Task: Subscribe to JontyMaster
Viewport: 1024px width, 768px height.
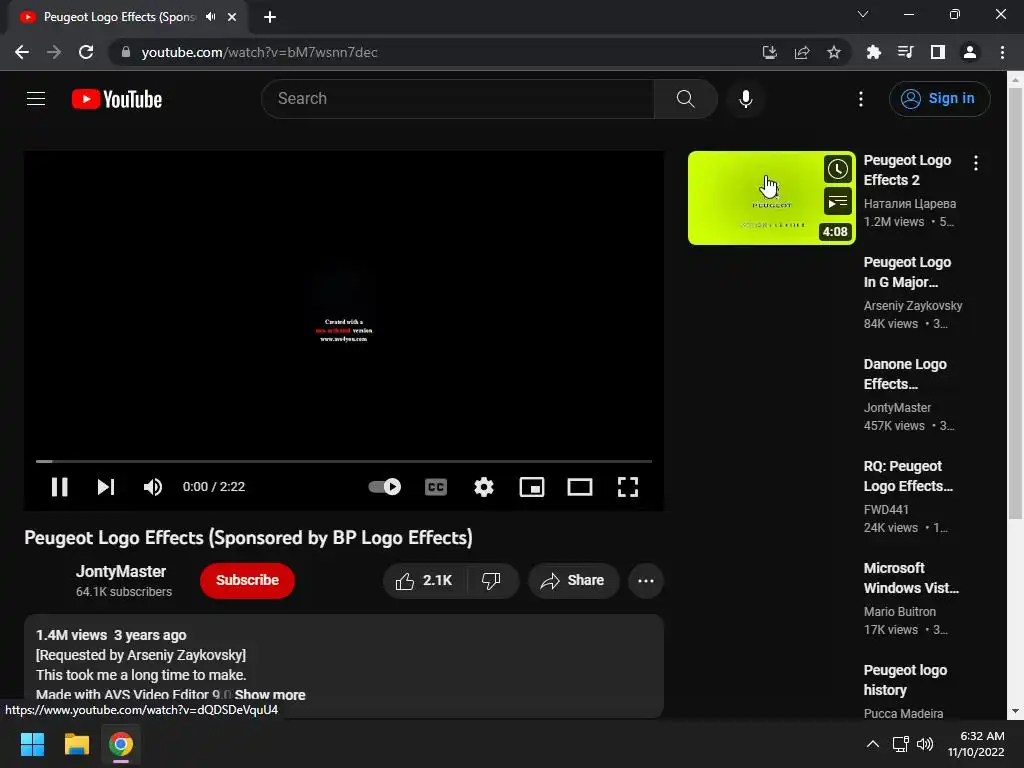Action: pos(248,580)
